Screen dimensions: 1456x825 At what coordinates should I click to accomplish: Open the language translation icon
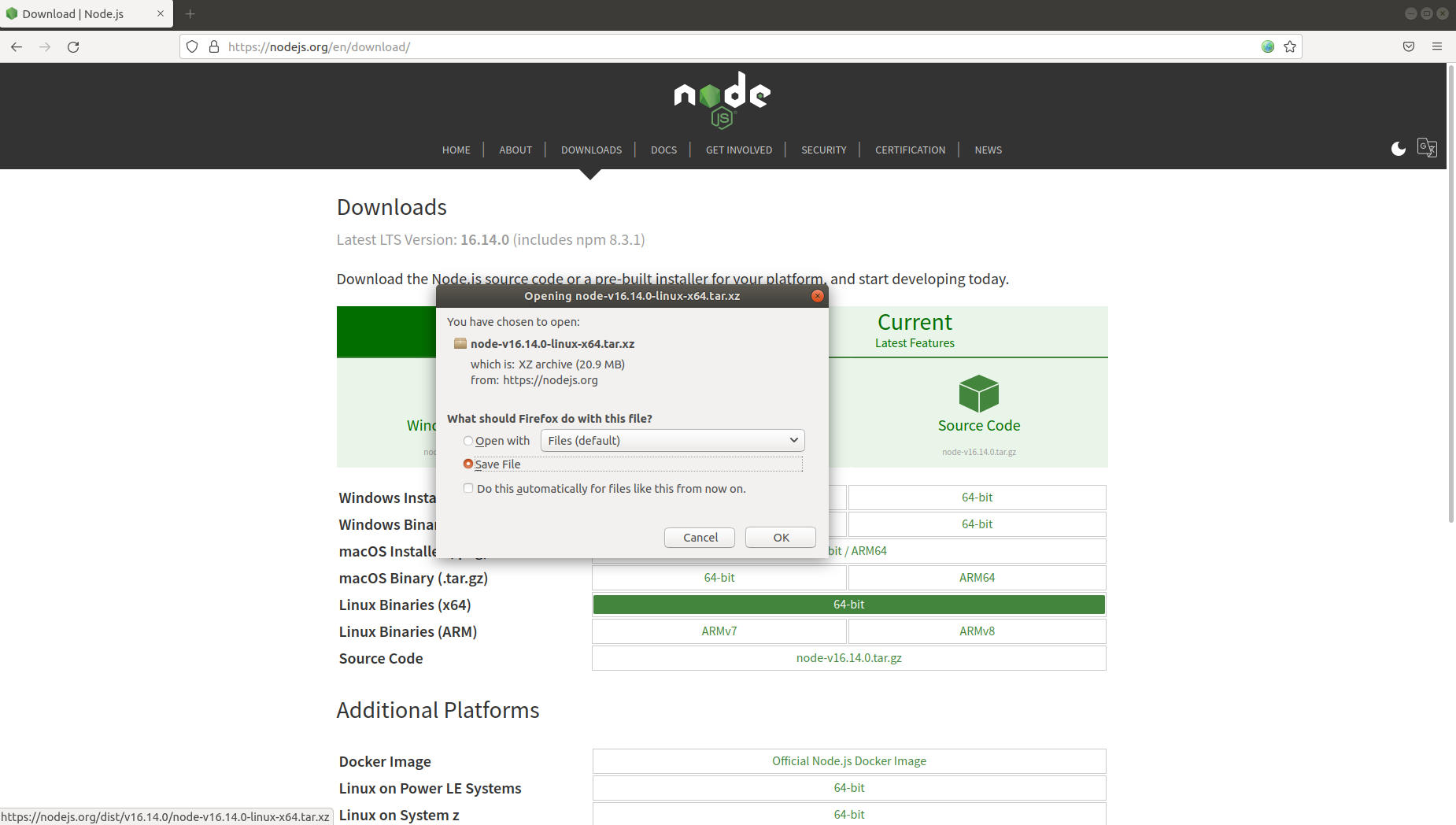pos(1427,147)
